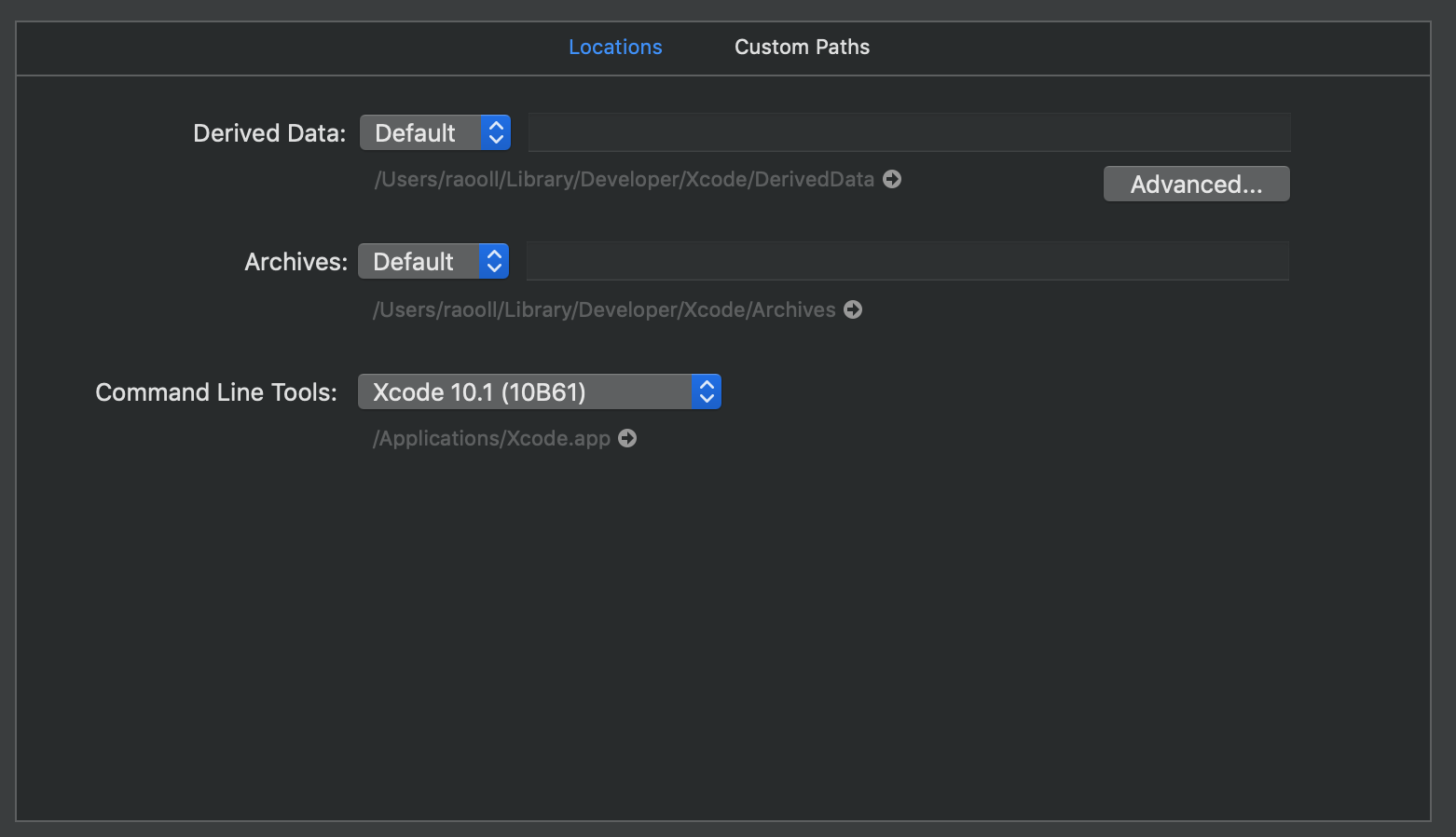Switch to the Locations tab

point(615,47)
